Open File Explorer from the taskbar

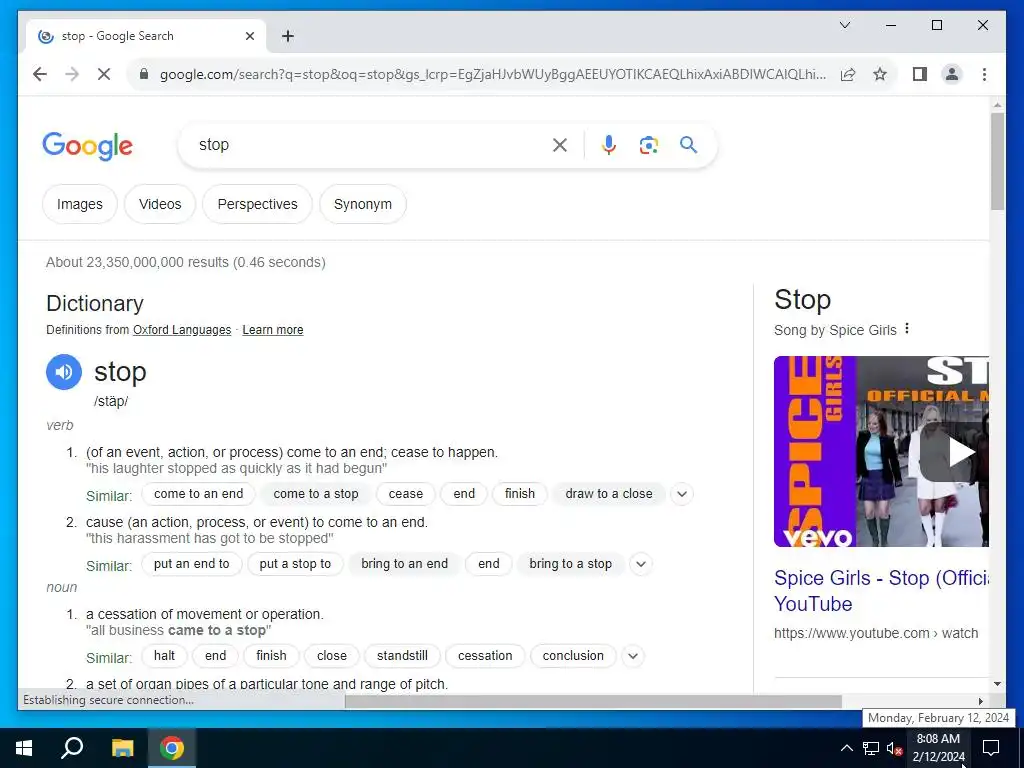[x=122, y=748]
